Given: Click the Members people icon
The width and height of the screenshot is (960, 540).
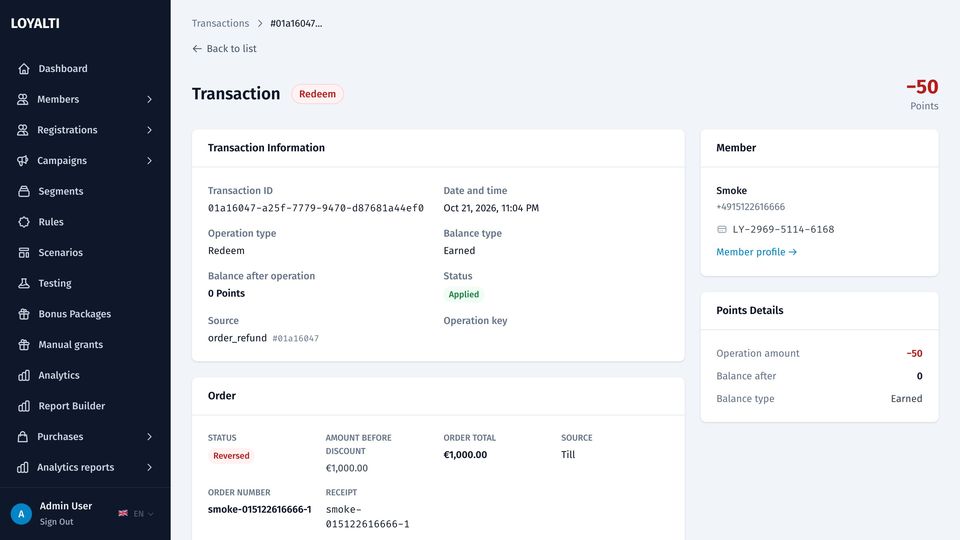Looking at the screenshot, I should pos(23,99).
